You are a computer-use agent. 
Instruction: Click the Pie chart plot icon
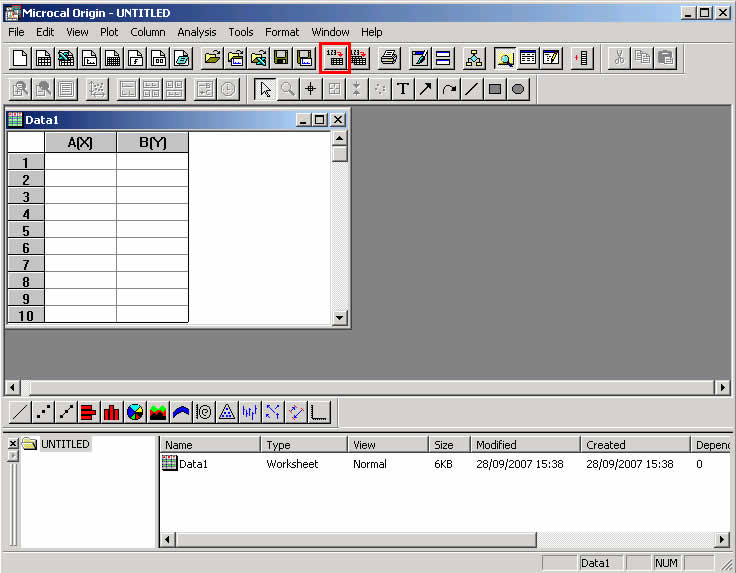pos(135,412)
